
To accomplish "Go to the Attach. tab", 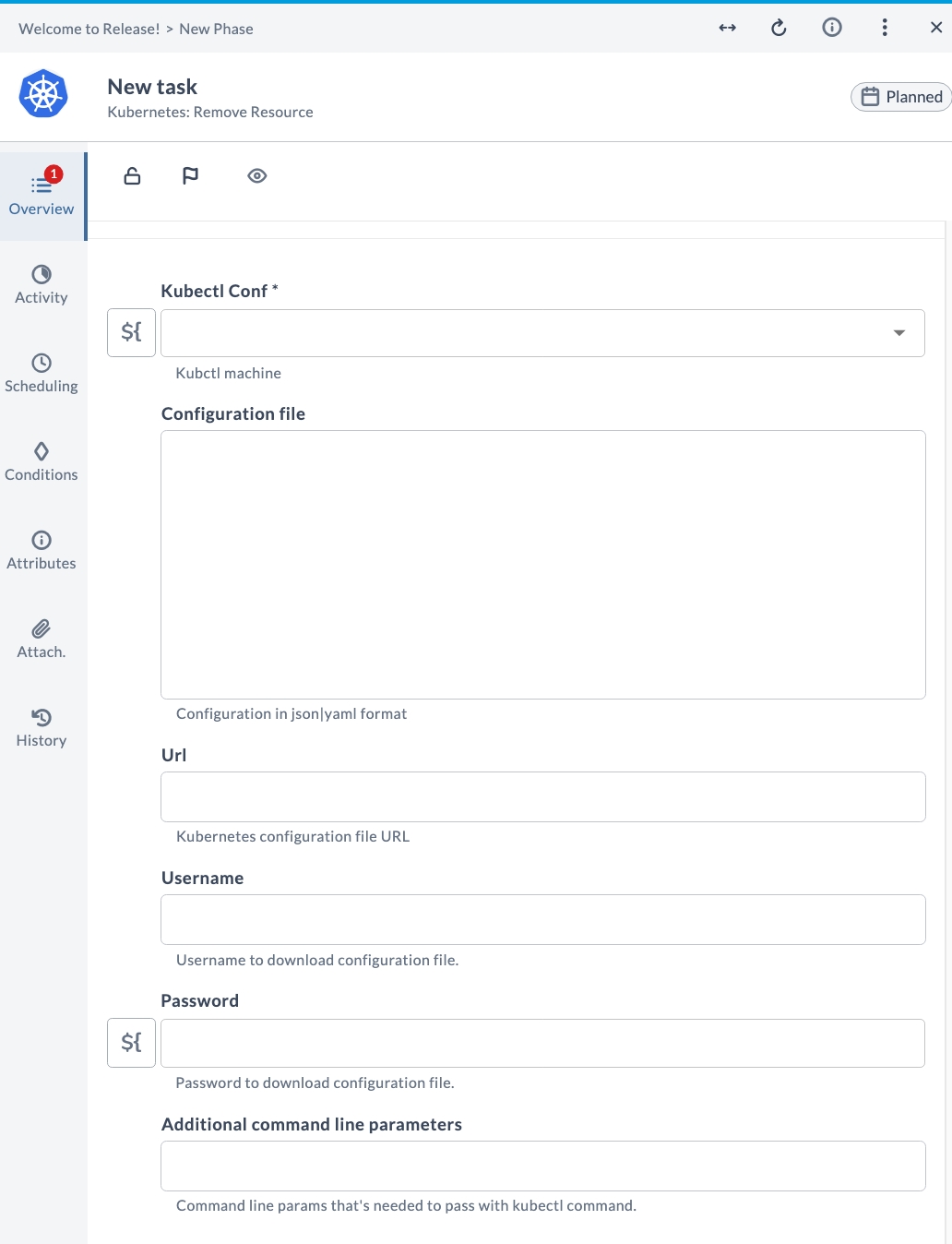I will click(42, 639).
